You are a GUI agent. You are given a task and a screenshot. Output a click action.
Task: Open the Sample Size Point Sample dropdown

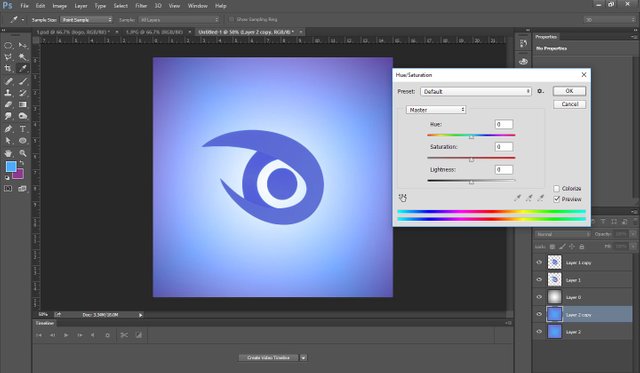click(86, 20)
